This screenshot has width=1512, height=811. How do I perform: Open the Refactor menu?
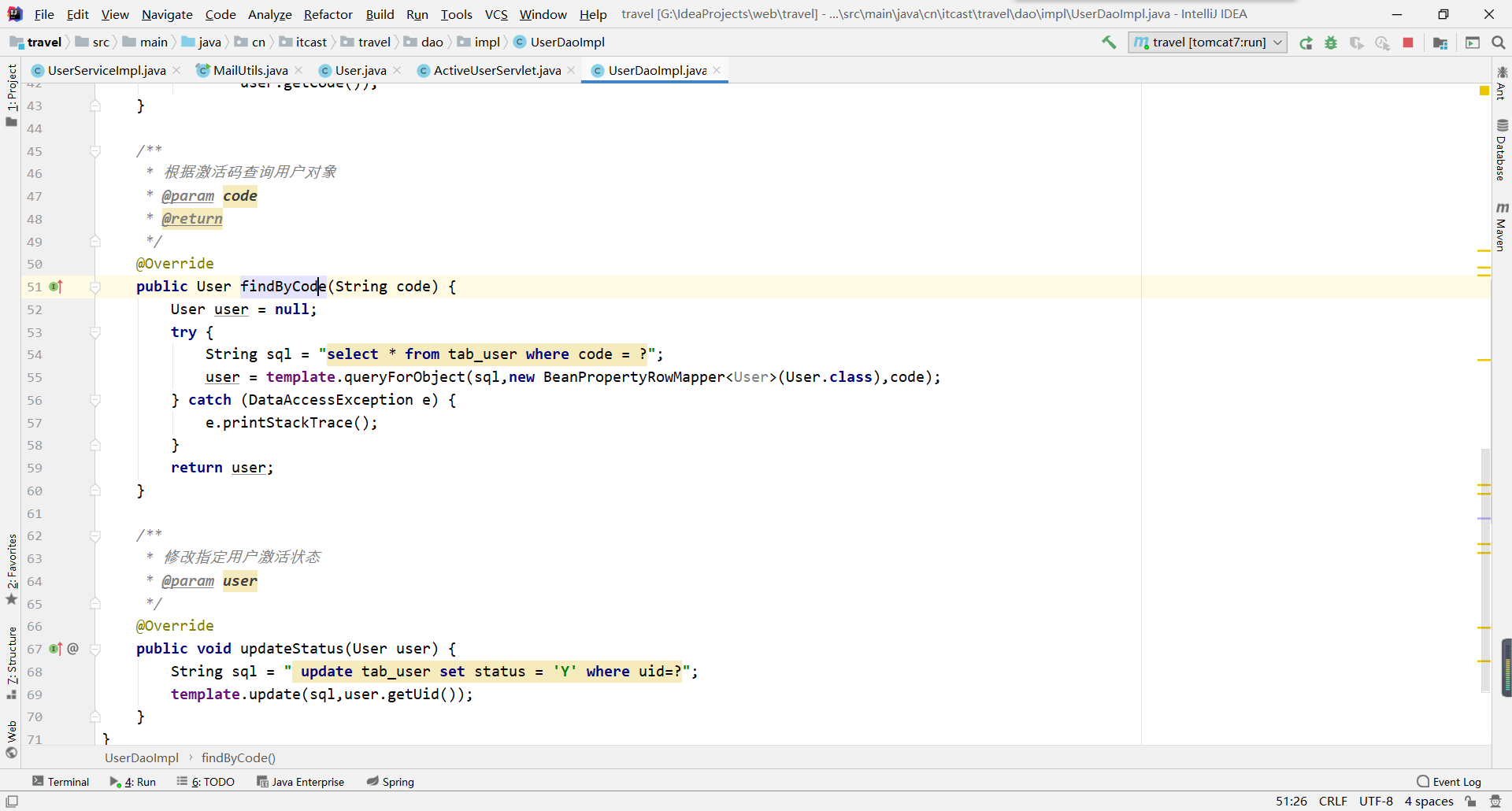pos(328,14)
